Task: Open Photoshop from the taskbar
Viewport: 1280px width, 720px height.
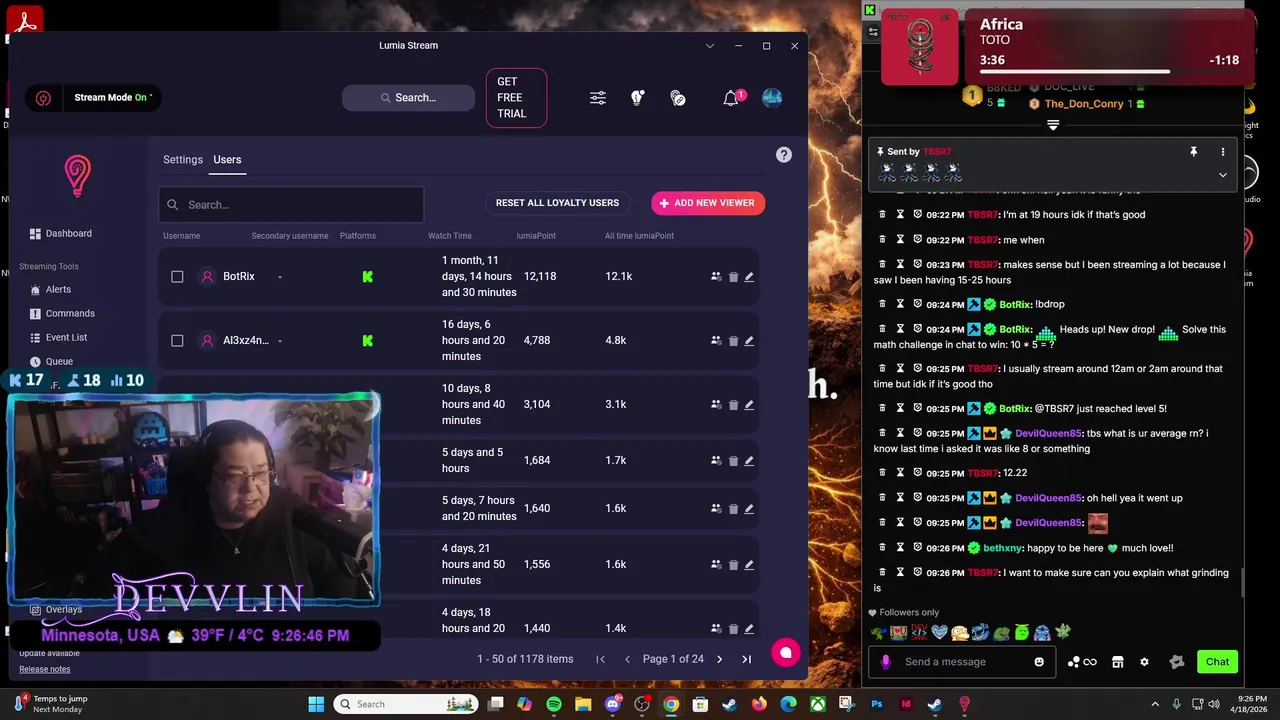Action: (x=877, y=704)
